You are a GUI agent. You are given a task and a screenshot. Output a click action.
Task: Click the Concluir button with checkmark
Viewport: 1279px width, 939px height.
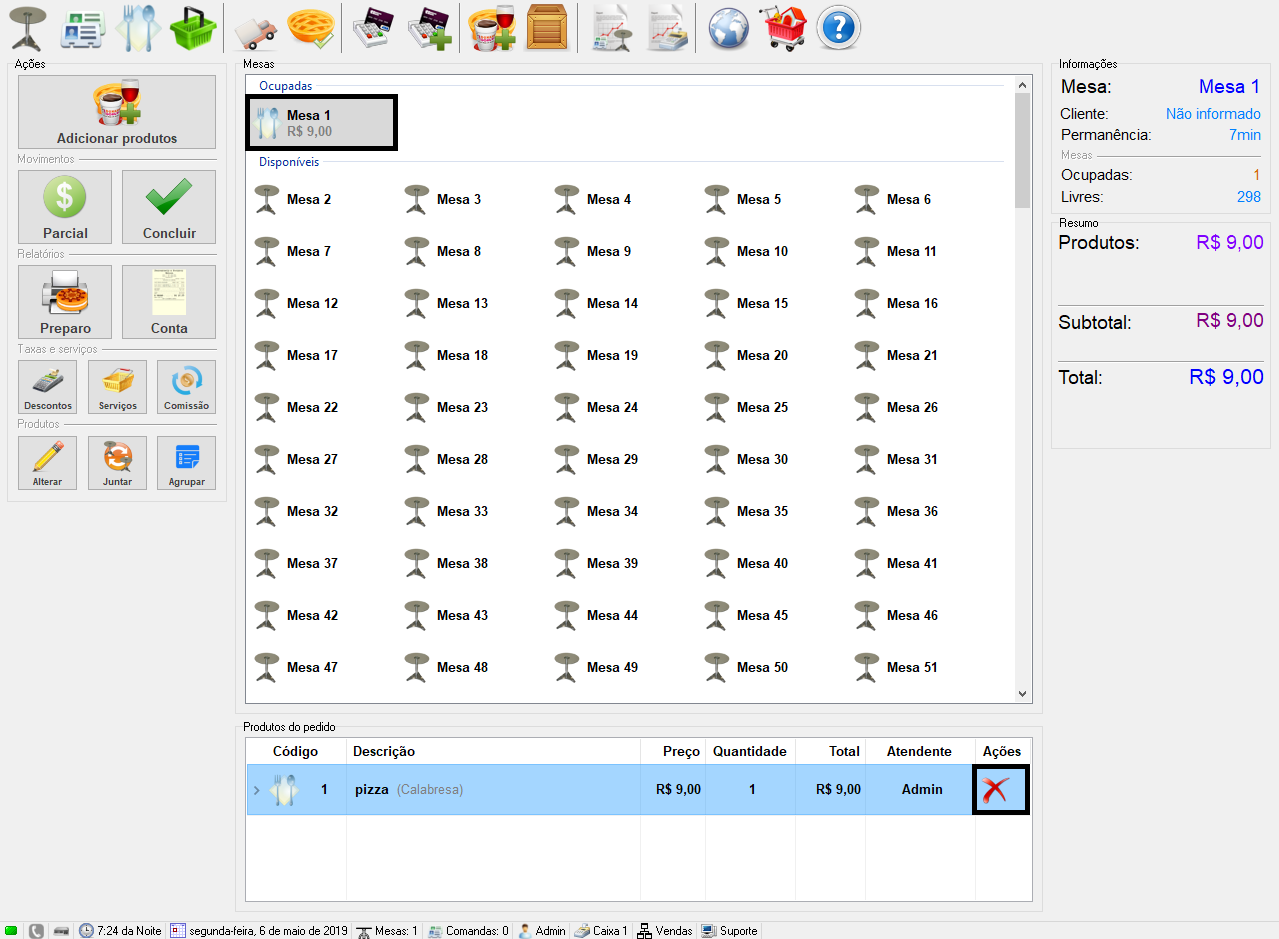pyautogui.click(x=169, y=207)
